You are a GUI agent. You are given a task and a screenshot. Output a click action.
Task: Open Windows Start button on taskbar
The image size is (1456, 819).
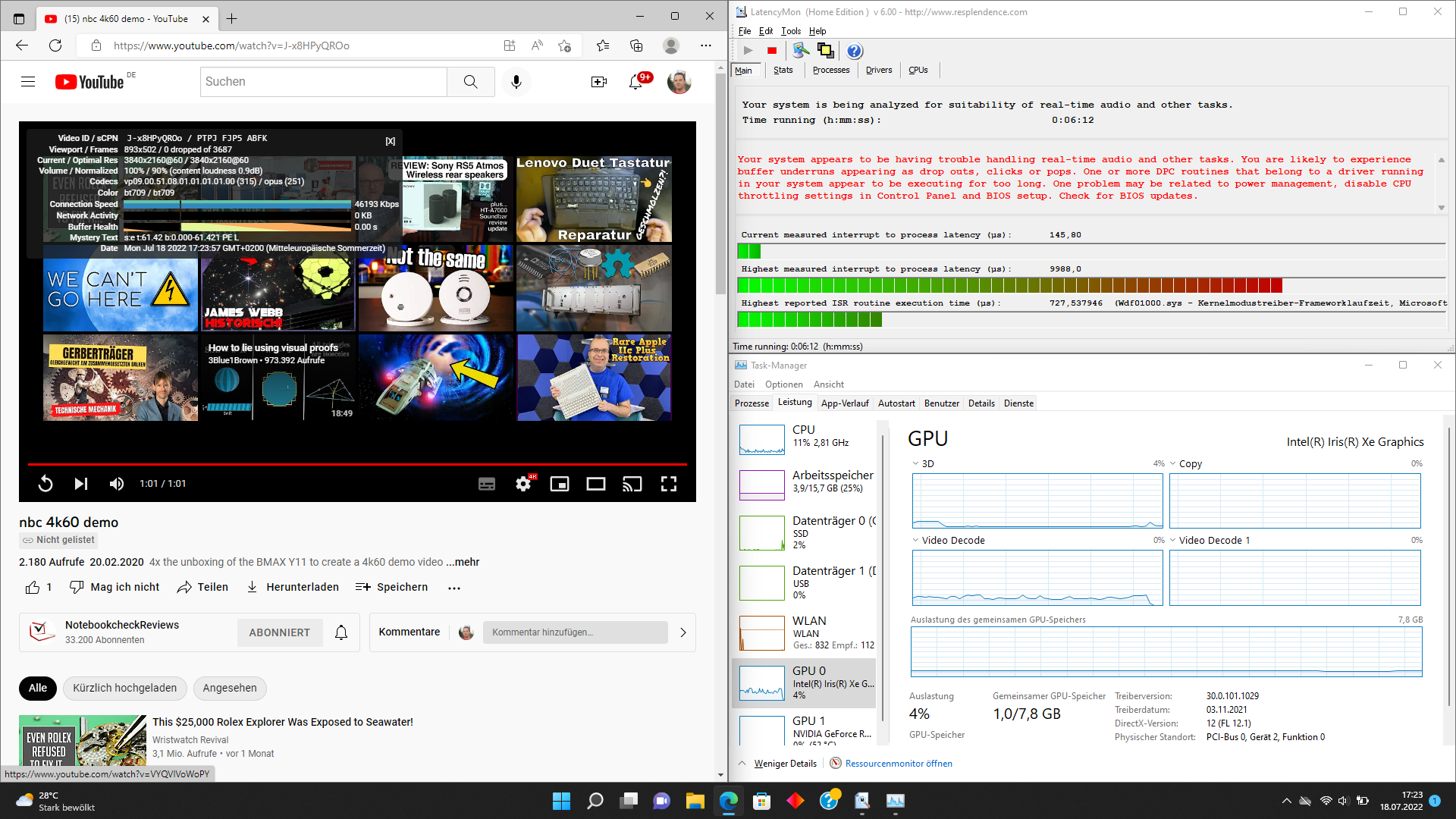561,801
